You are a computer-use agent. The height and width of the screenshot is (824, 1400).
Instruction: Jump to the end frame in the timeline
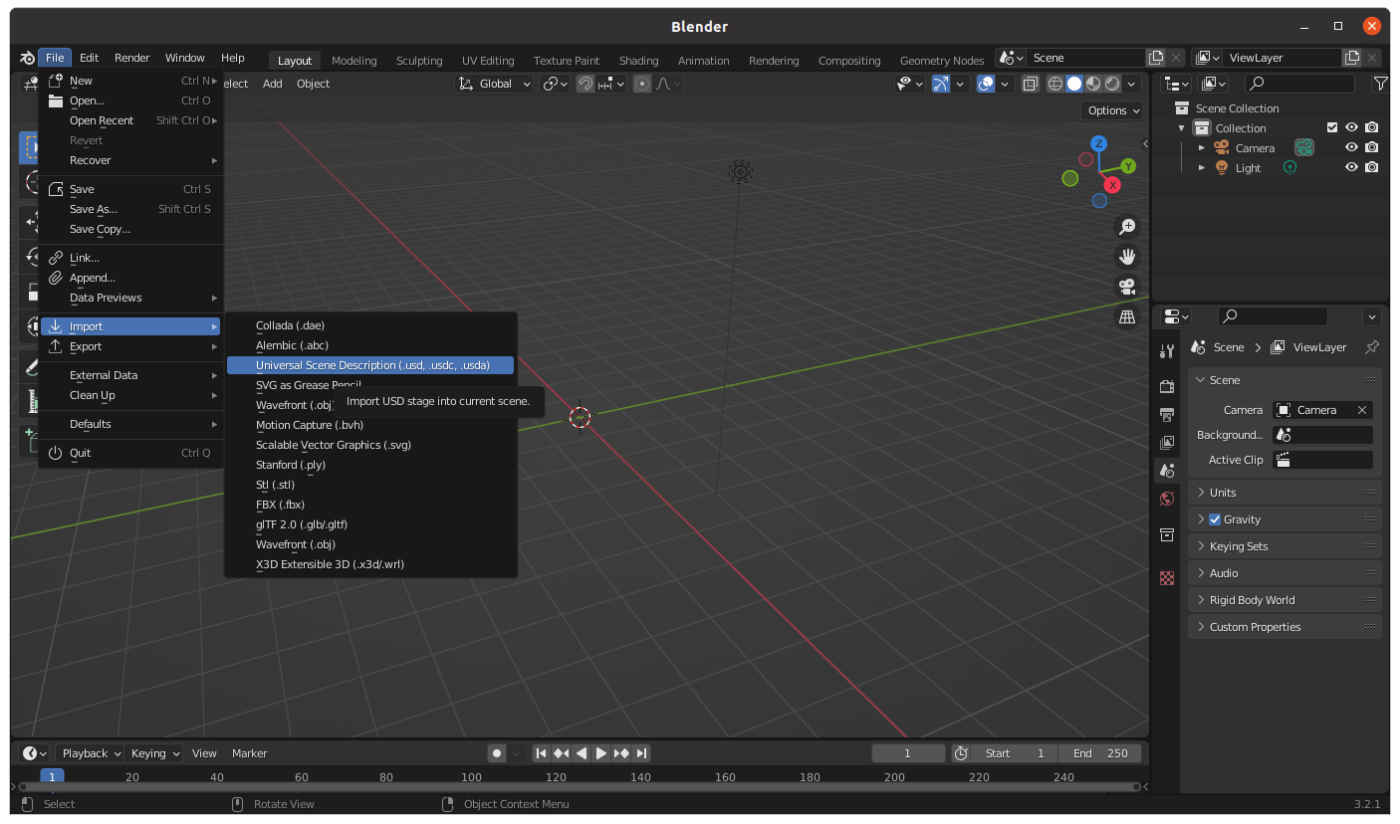(x=642, y=753)
